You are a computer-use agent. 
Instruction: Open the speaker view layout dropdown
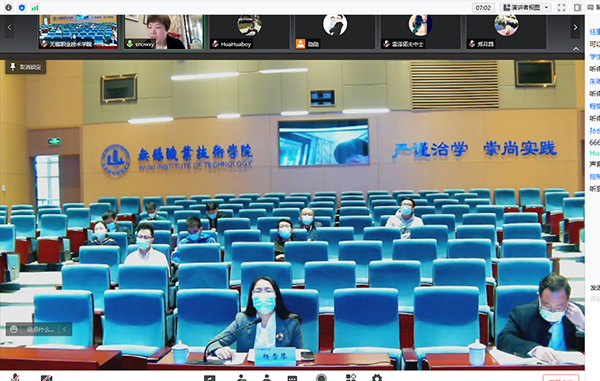click(x=526, y=7)
